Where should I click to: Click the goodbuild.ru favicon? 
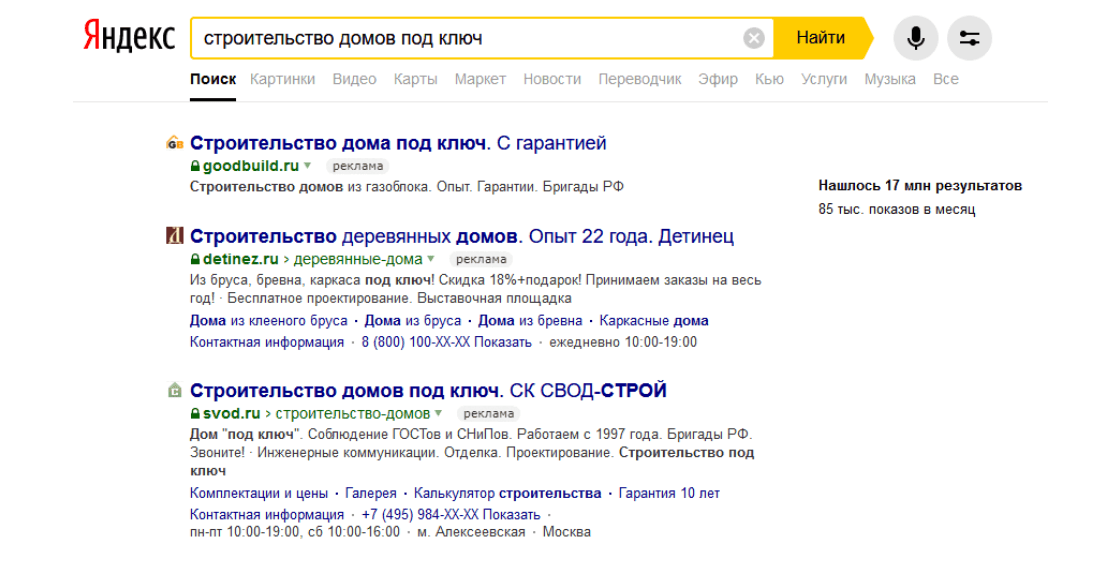(174, 143)
